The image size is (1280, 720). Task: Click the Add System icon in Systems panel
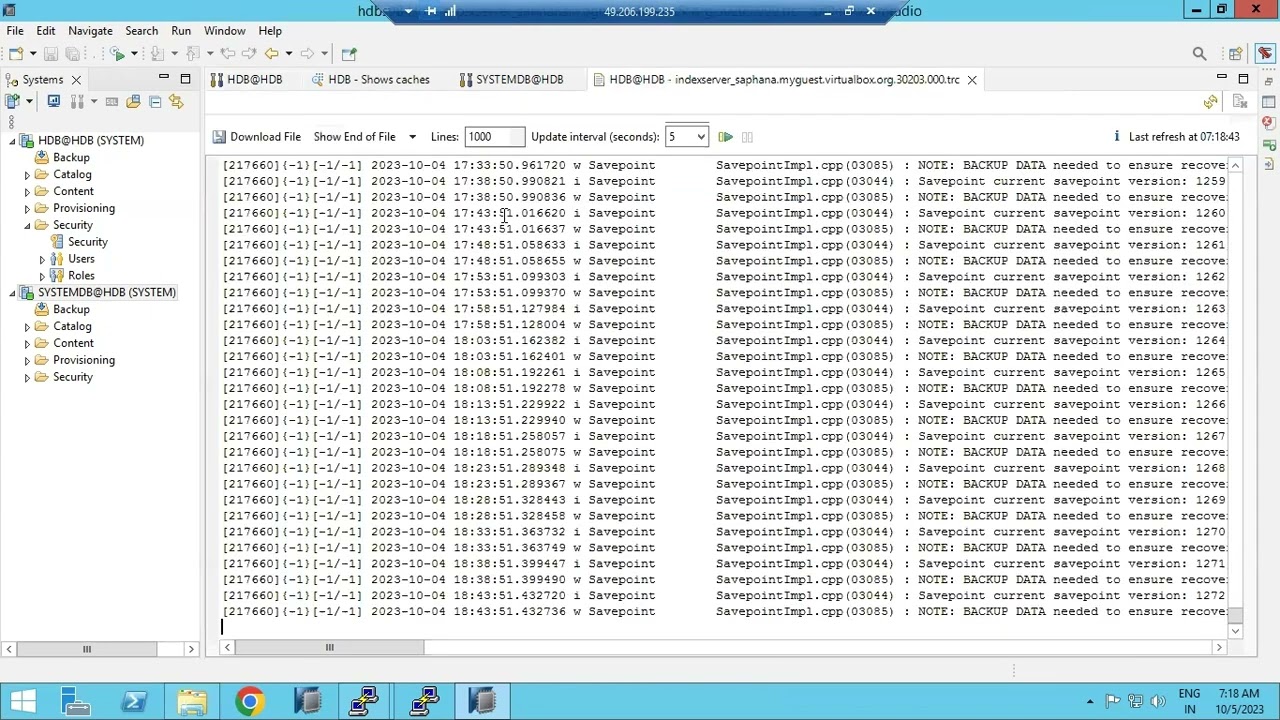[x=13, y=101]
